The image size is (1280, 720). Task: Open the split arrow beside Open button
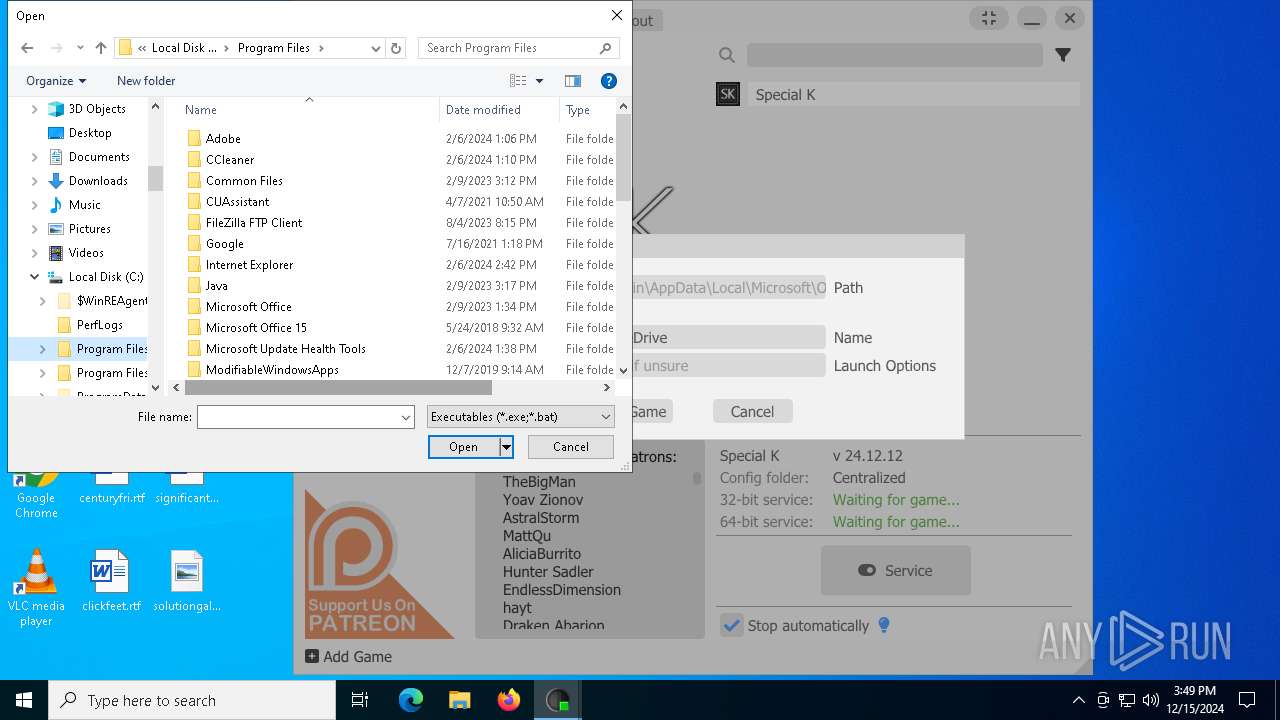click(507, 447)
